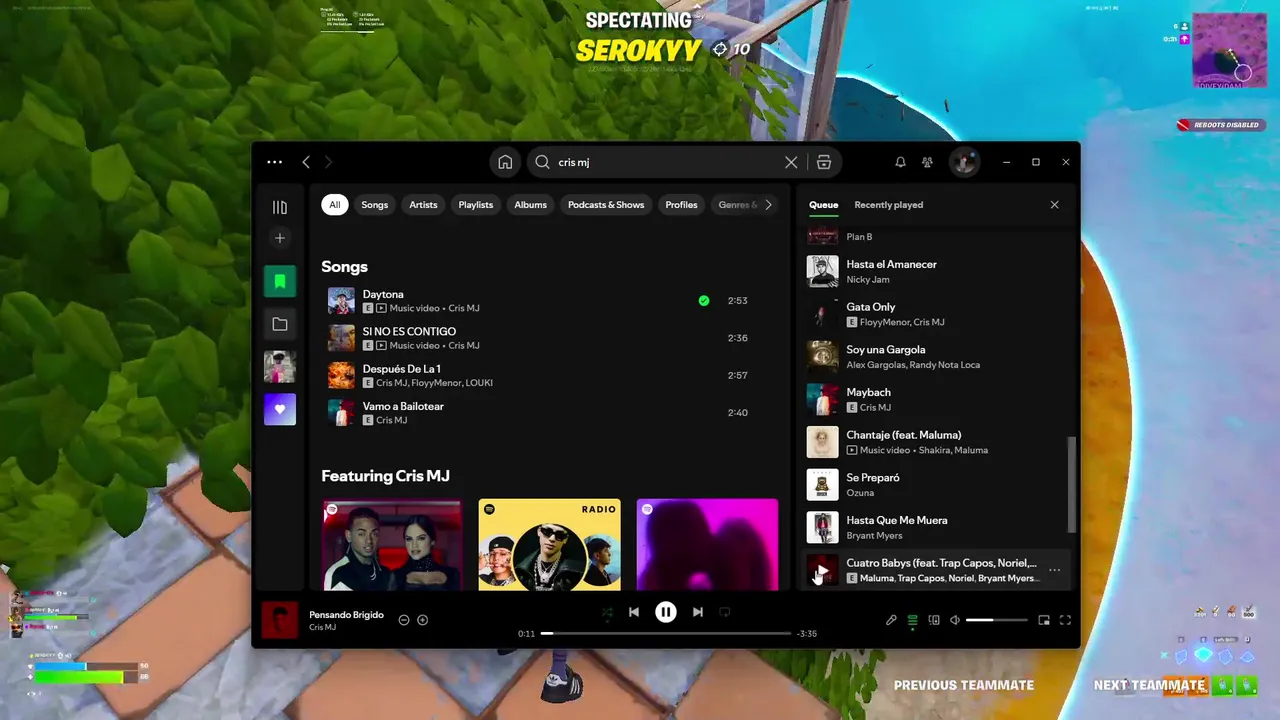Seek within the song progress bar
This screenshot has height=720, width=1280.
pos(666,633)
